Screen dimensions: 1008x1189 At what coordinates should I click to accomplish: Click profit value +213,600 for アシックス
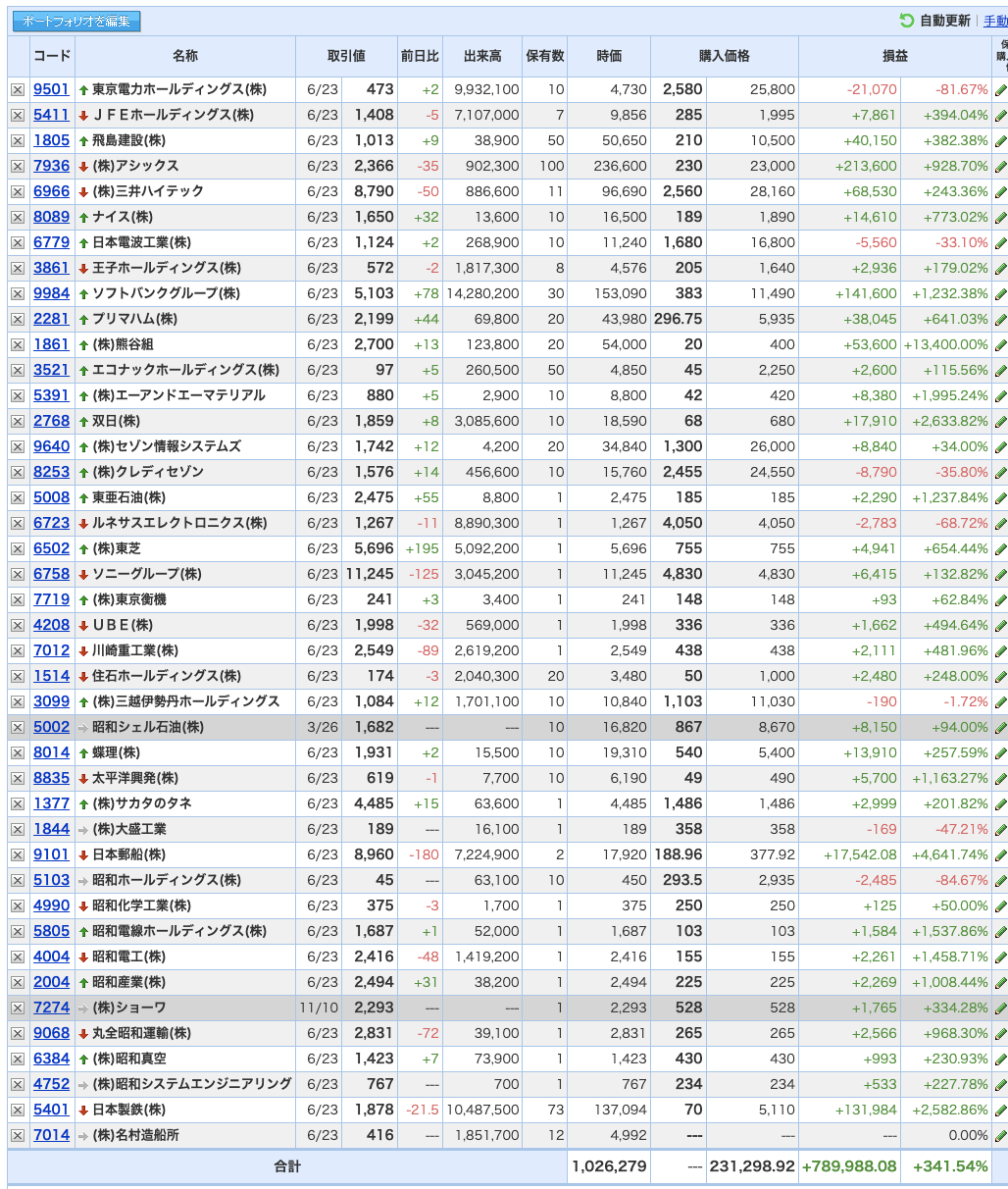(866, 166)
